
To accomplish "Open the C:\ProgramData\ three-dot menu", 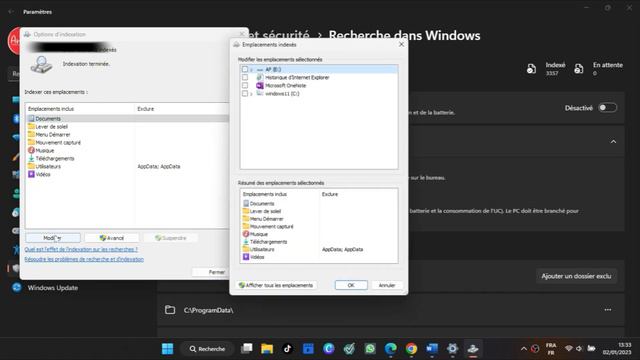I will [x=608, y=310].
